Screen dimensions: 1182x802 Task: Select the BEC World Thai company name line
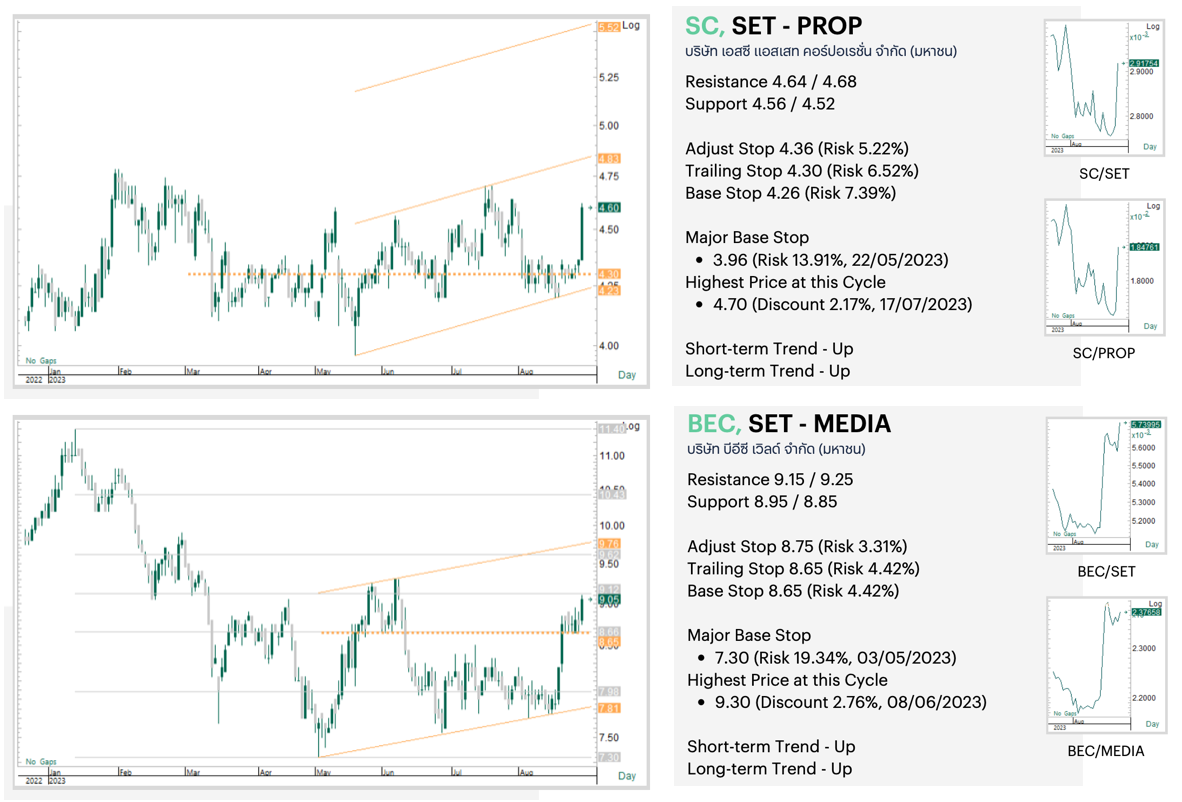(x=776, y=450)
